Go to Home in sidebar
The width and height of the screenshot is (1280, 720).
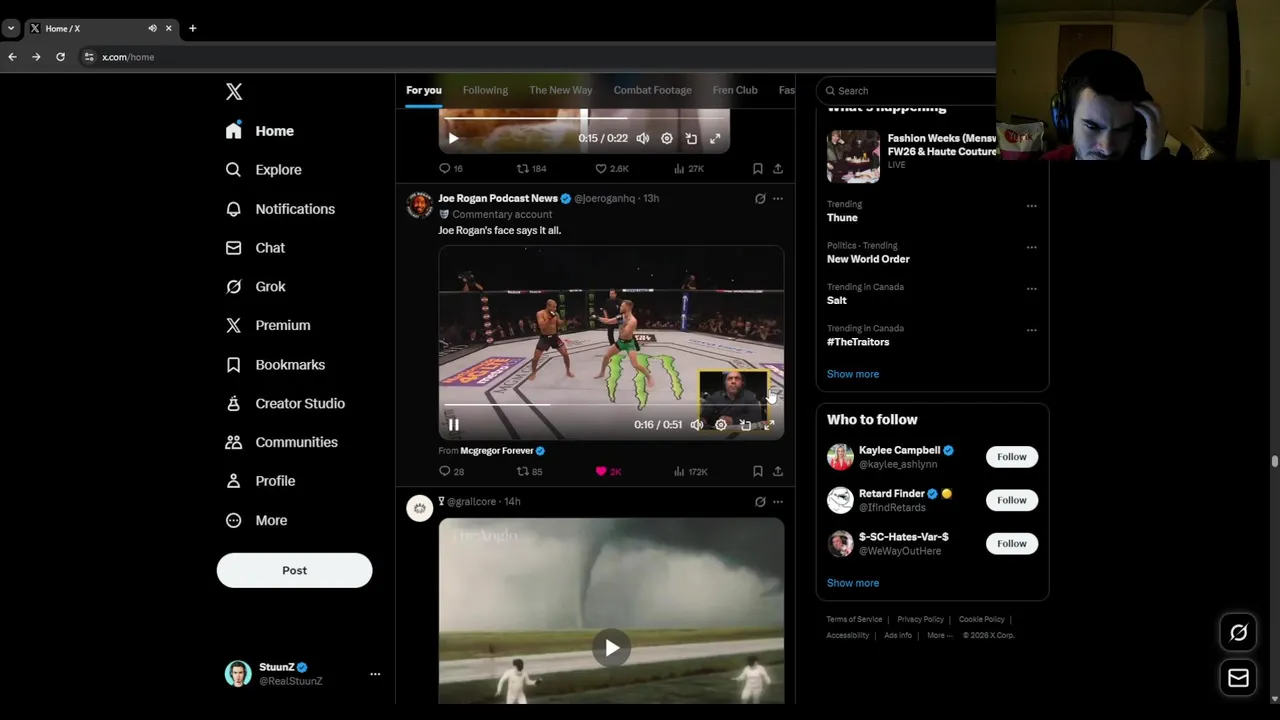click(x=260, y=131)
